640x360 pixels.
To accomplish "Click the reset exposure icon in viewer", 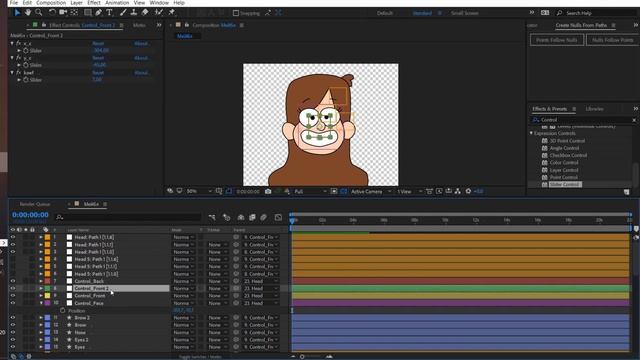I will pos(468,191).
